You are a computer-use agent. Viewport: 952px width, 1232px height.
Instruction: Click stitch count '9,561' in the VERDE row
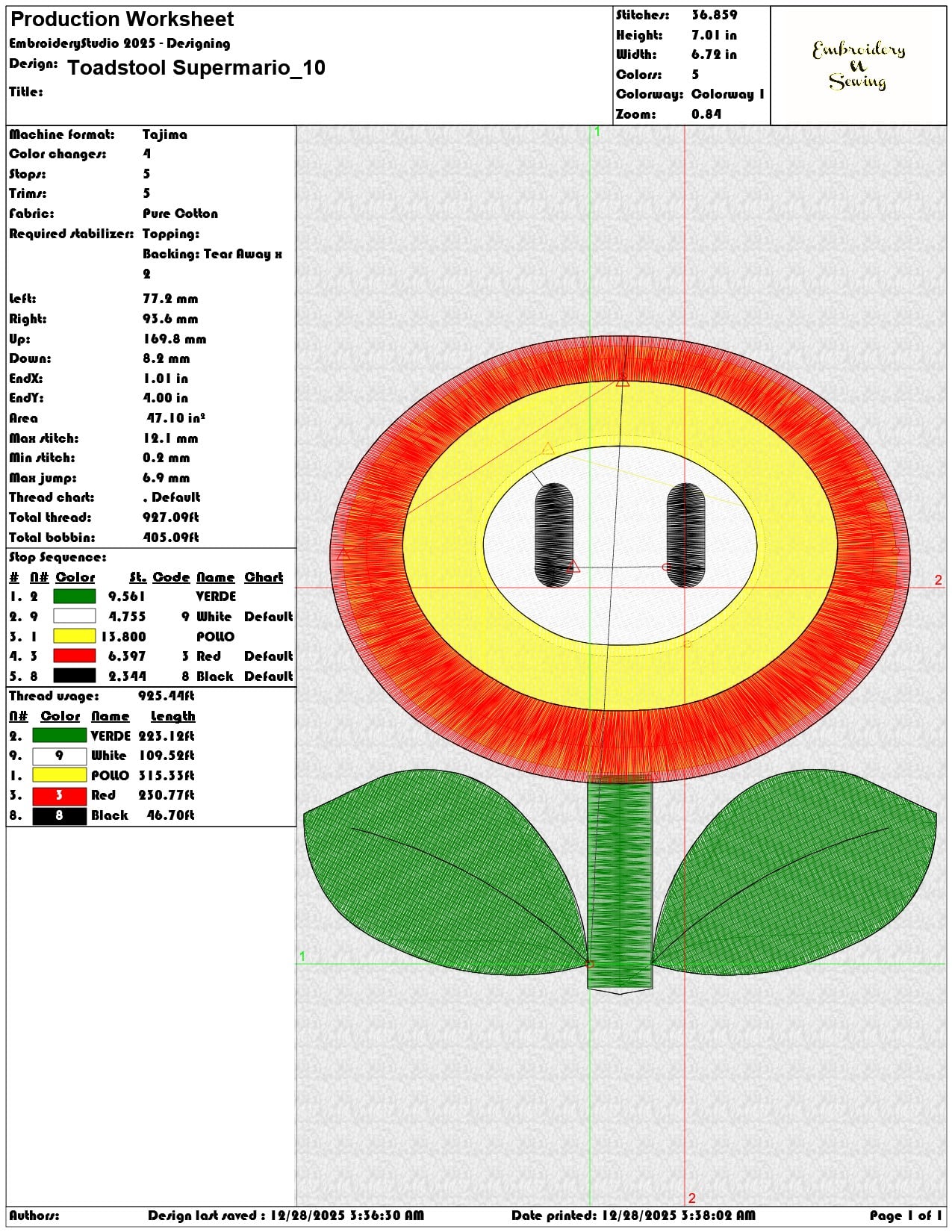click(x=127, y=597)
